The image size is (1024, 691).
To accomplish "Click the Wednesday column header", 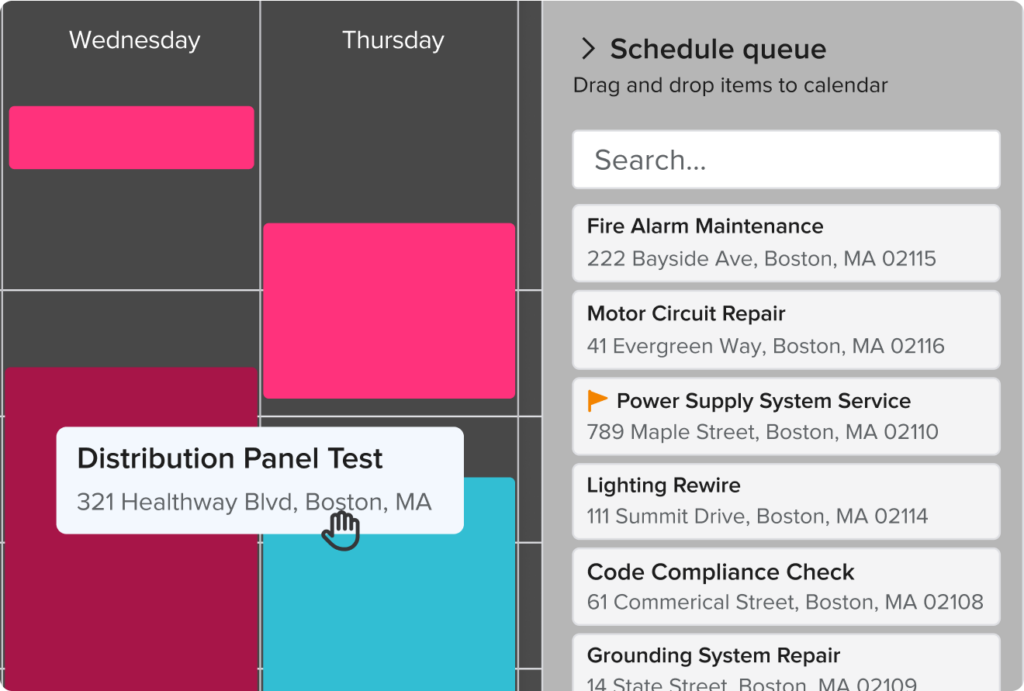I will pos(133,40).
